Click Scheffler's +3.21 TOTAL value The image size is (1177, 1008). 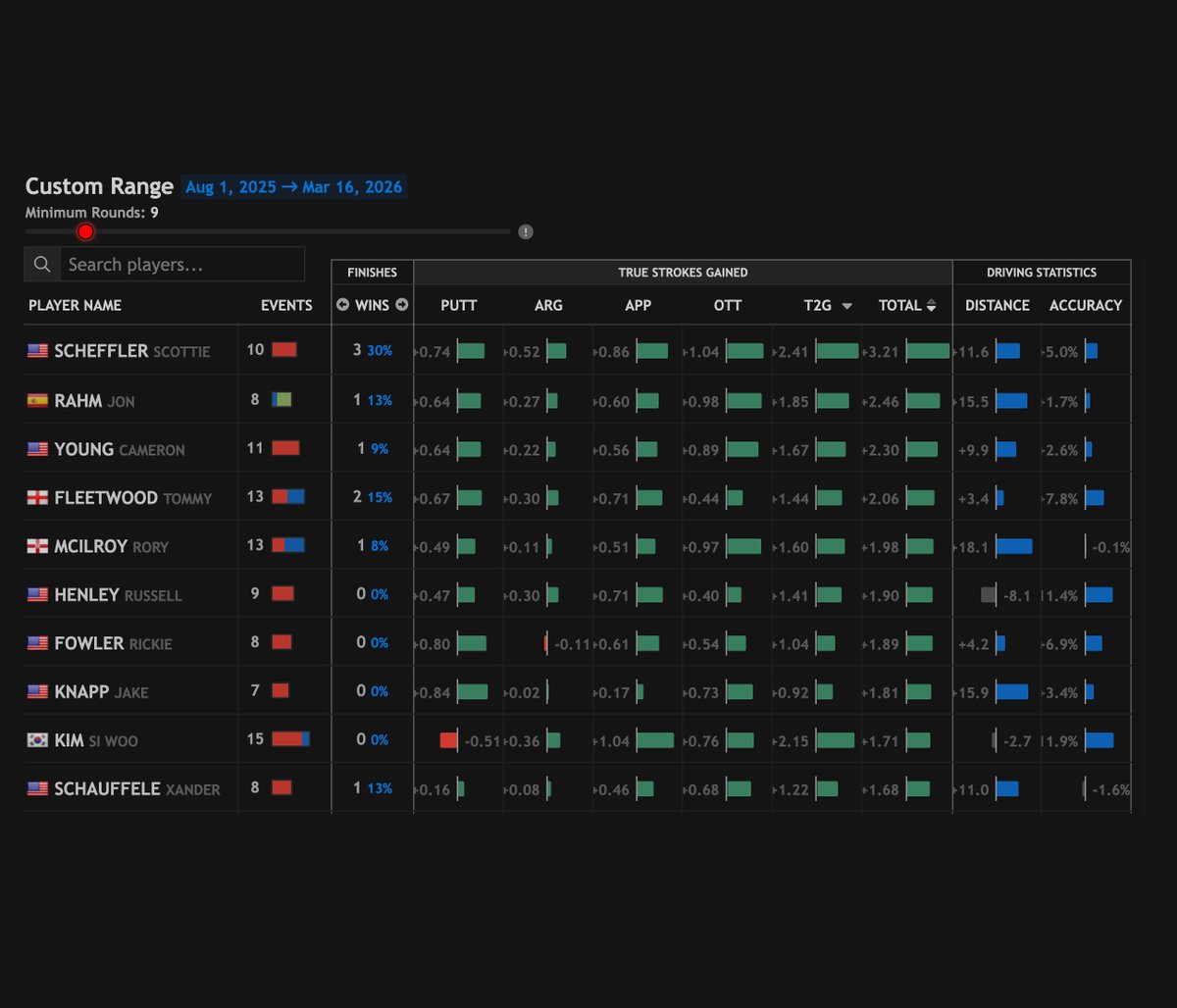coord(881,352)
